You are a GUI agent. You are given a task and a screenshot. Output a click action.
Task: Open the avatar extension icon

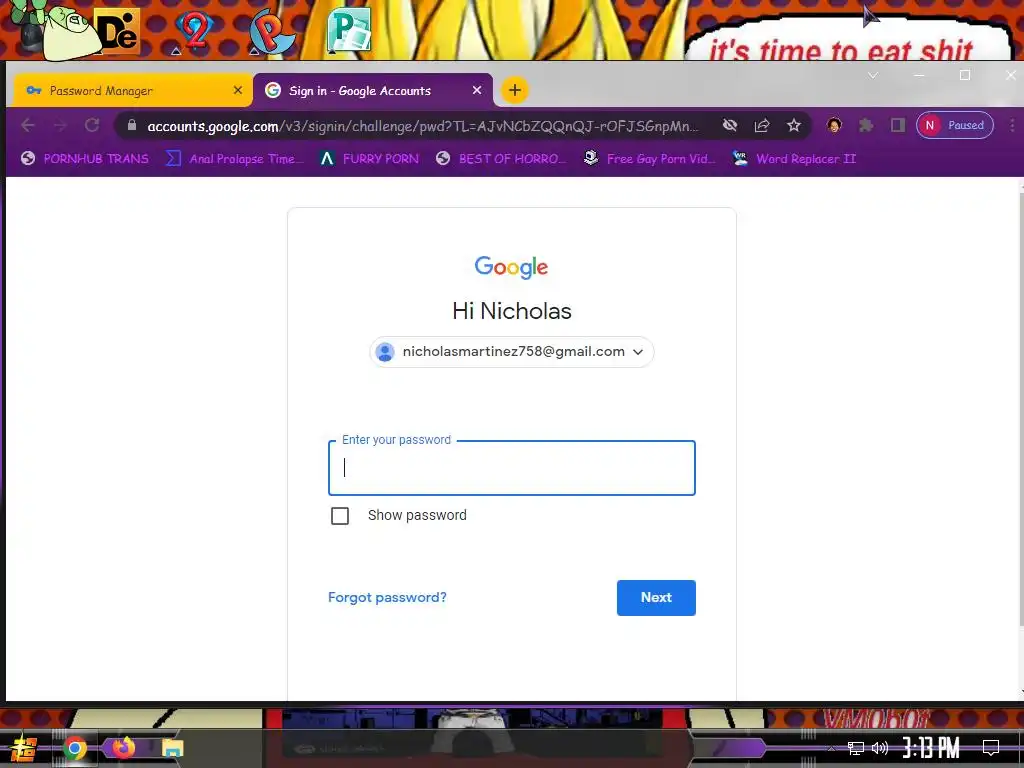(834, 125)
